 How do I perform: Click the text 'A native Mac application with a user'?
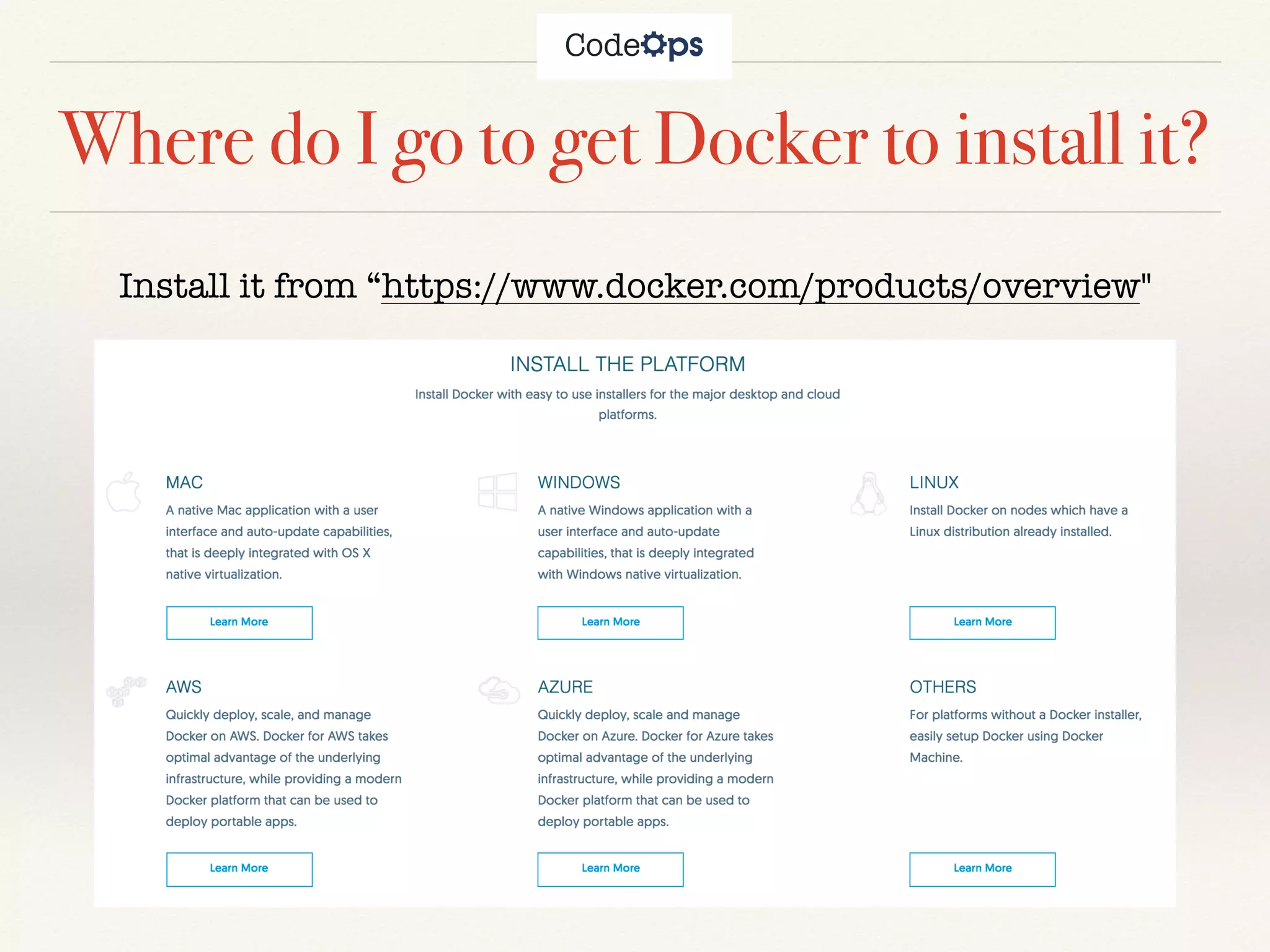[x=272, y=511]
